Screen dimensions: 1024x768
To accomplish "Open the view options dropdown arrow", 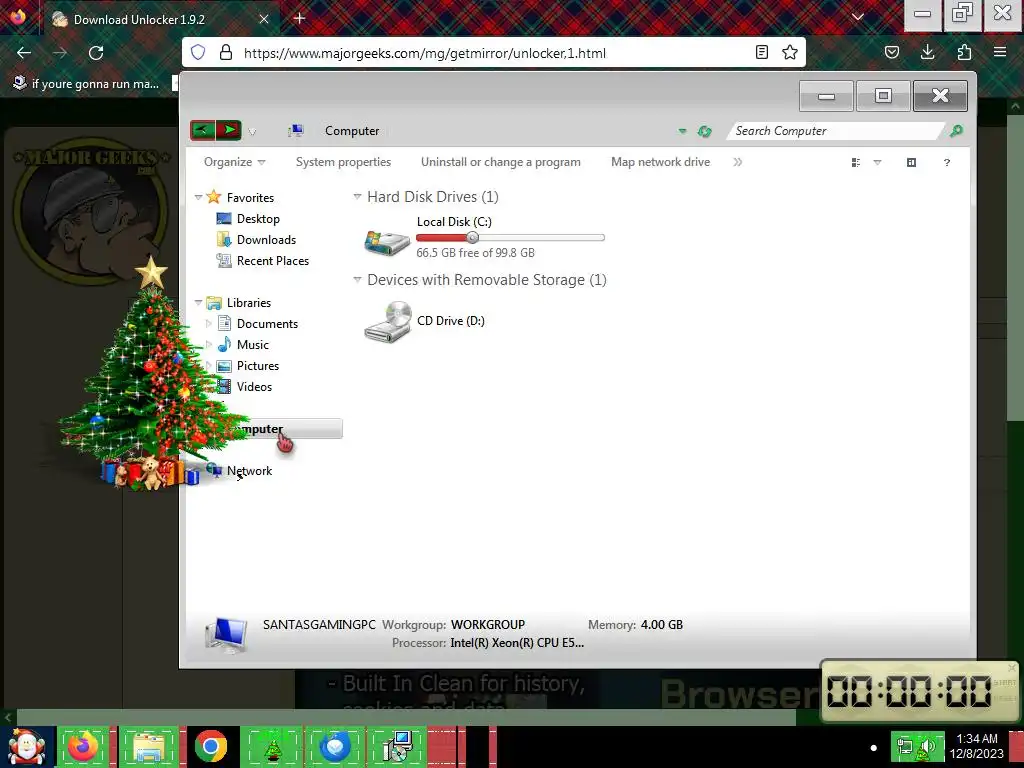I will tap(877, 163).
